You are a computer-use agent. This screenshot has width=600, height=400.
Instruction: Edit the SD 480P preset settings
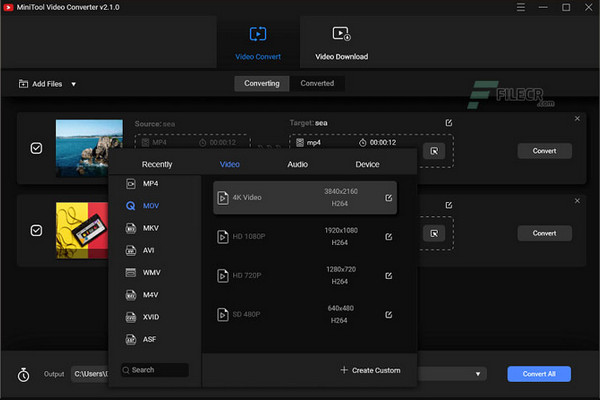[x=388, y=315]
